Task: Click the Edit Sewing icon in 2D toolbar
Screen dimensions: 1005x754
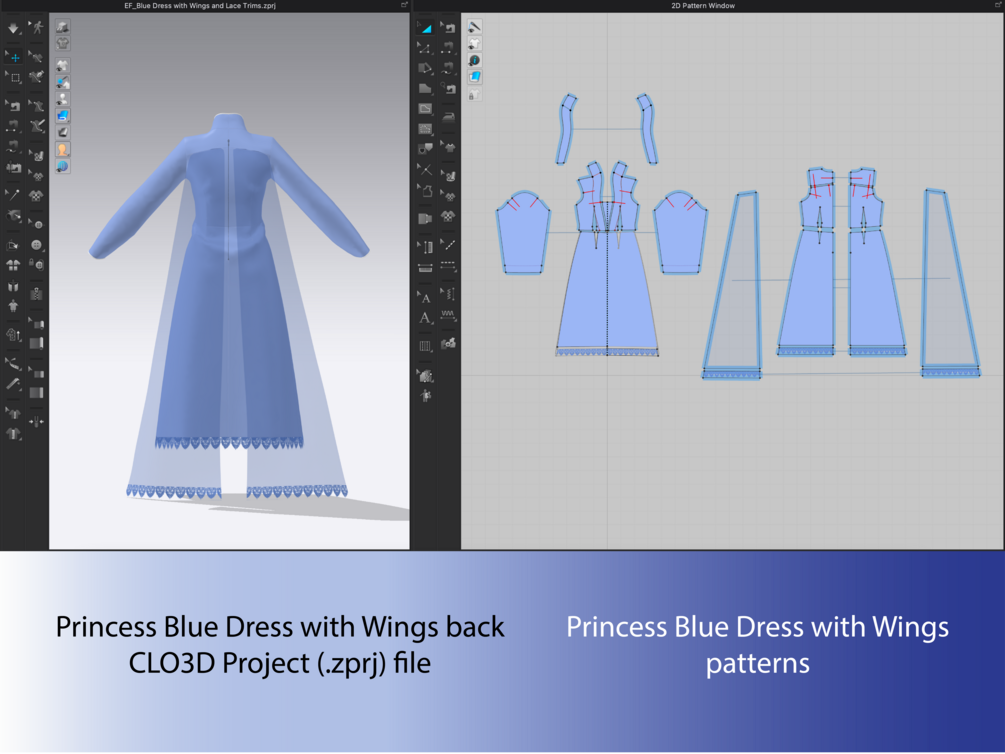Action: coord(449,28)
